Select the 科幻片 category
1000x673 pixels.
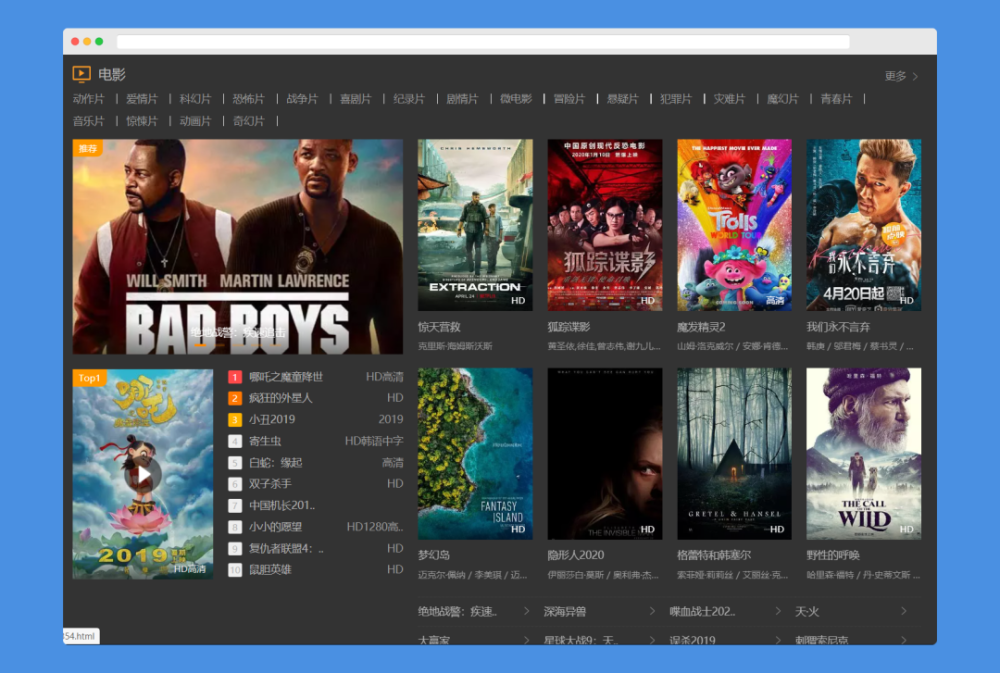point(195,99)
